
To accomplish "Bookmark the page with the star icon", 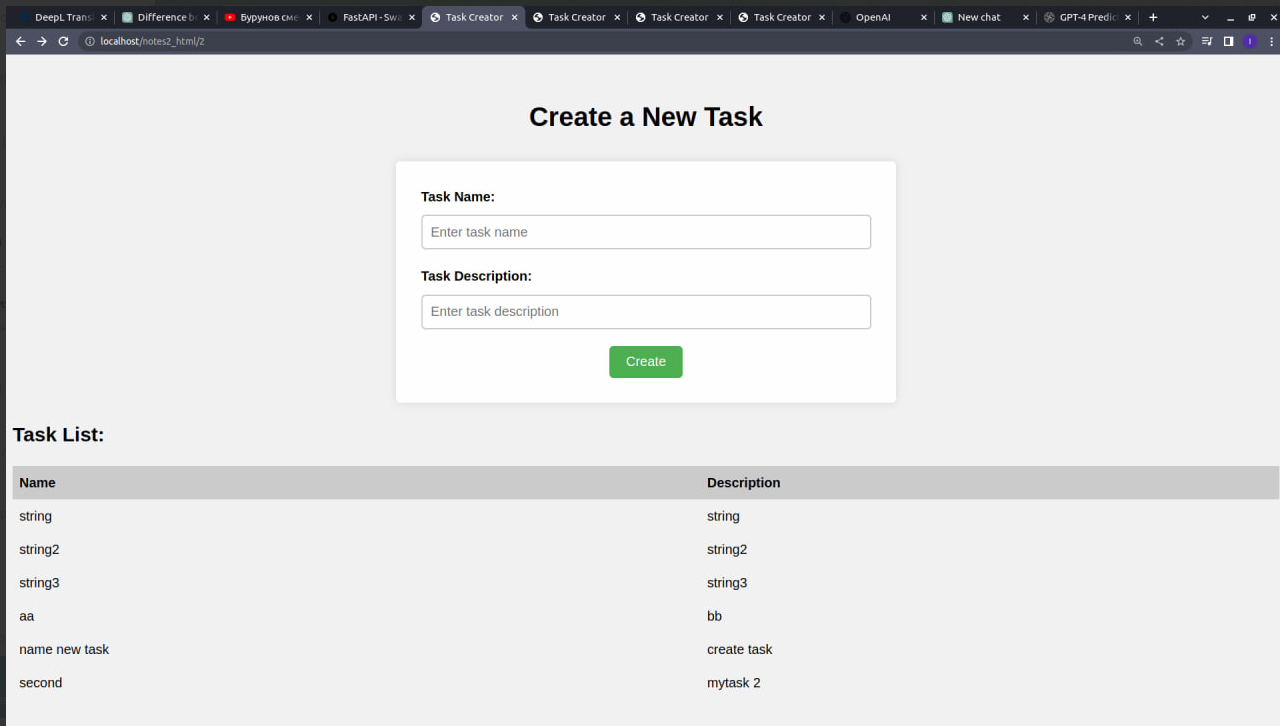I will 1180,41.
